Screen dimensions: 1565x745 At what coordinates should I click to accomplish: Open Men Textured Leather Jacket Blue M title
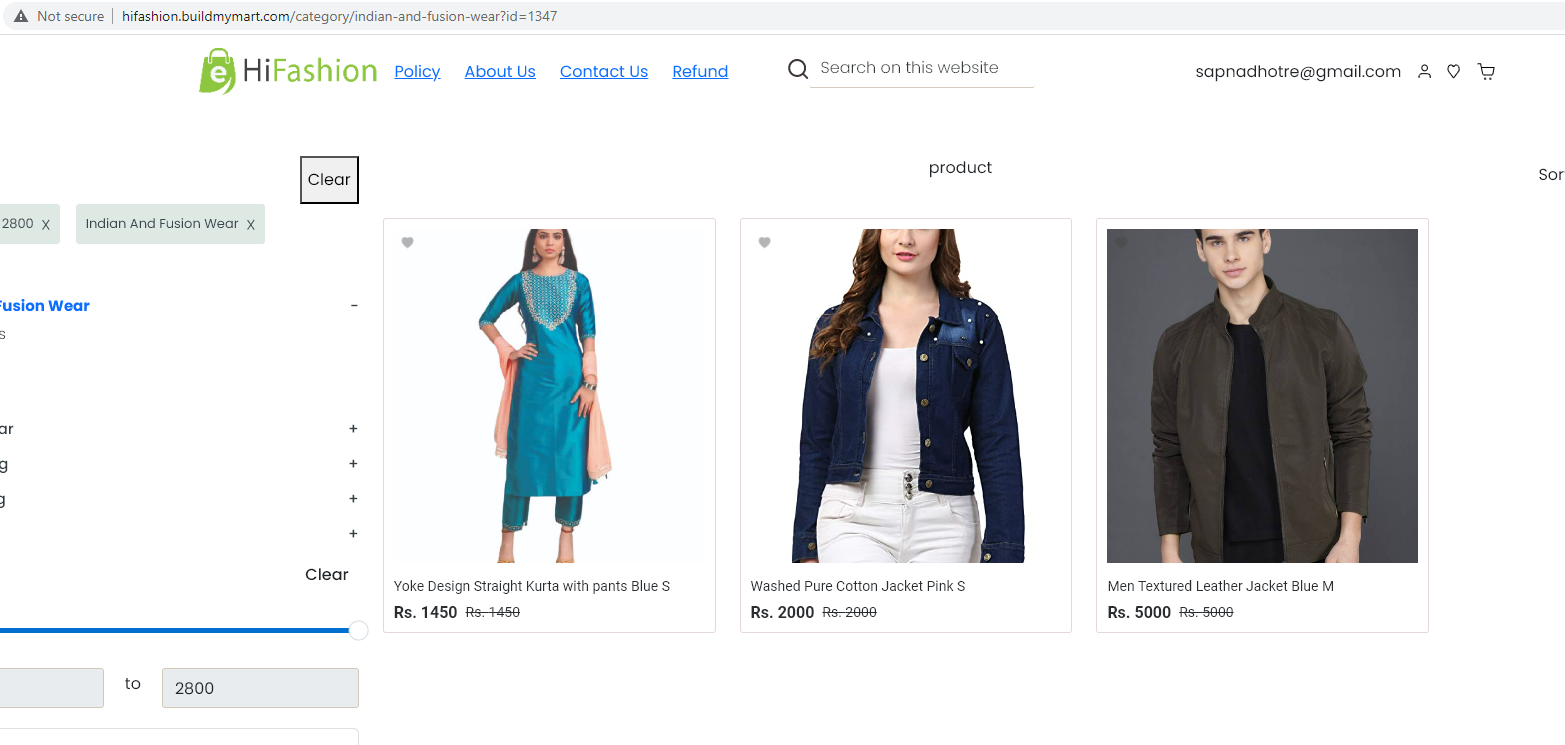pos(1220,586)
